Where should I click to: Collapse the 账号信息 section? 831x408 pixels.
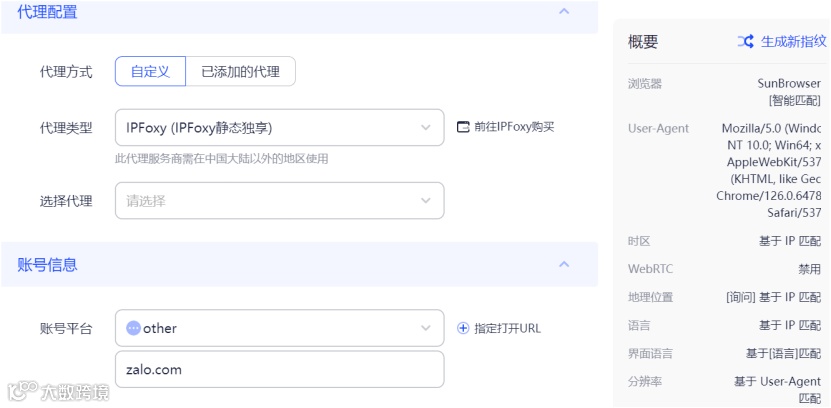[x=563, y=265]
